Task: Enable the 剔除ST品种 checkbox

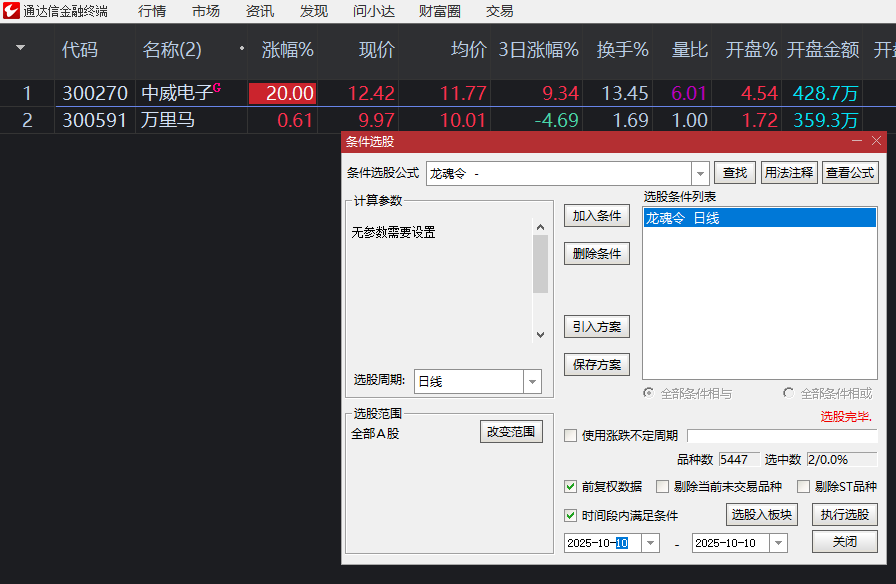Action: point(803,487)
